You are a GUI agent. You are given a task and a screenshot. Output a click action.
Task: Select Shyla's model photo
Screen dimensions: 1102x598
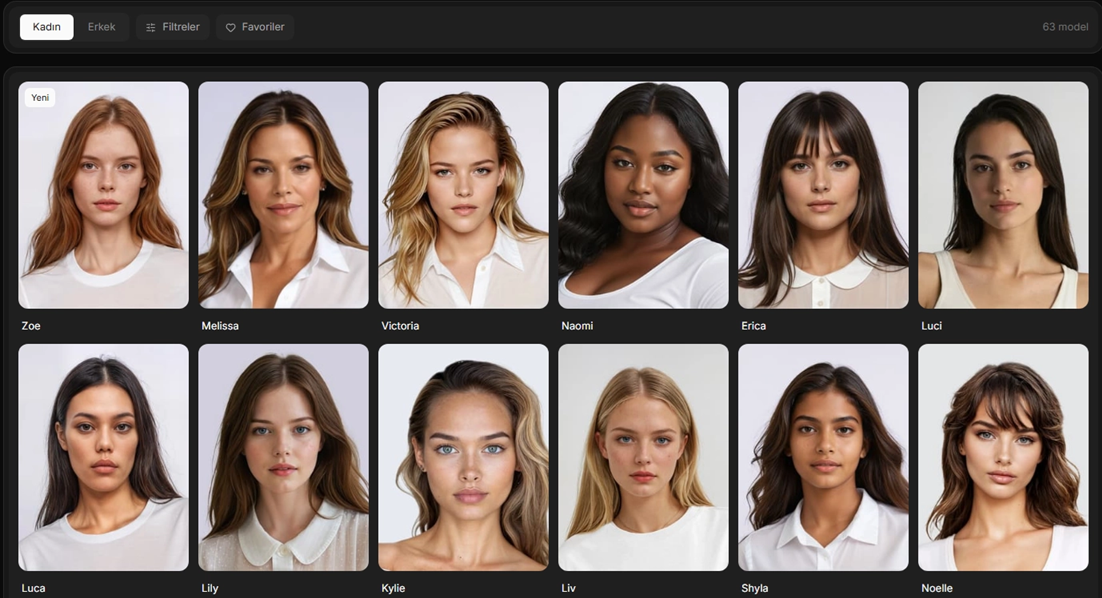823,457
